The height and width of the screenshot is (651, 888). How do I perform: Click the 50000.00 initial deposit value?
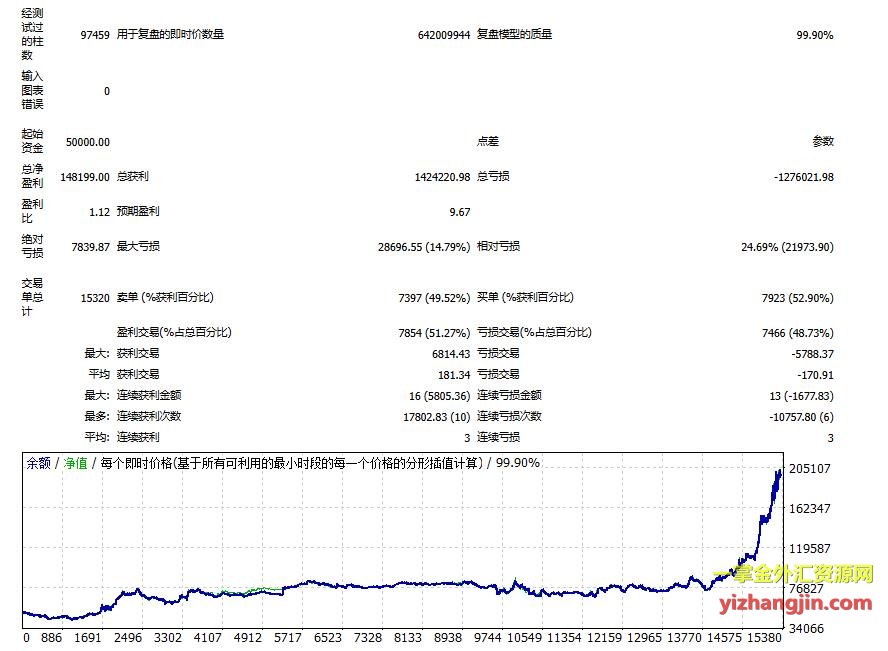87,142
